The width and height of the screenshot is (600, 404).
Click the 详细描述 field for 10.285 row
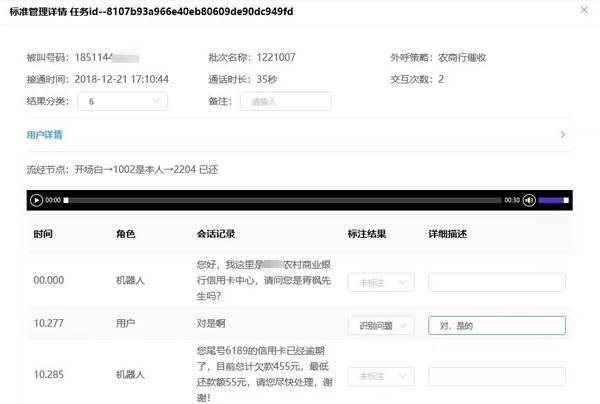coord(496,376)
